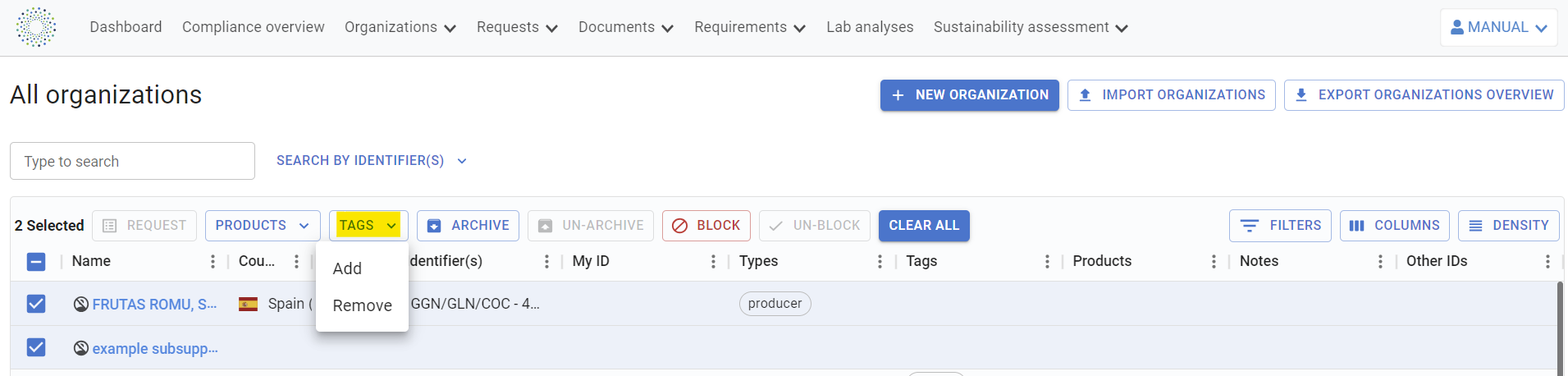
Task: Choose Remove from the Tags menu
Action: [x=362, y=305]
